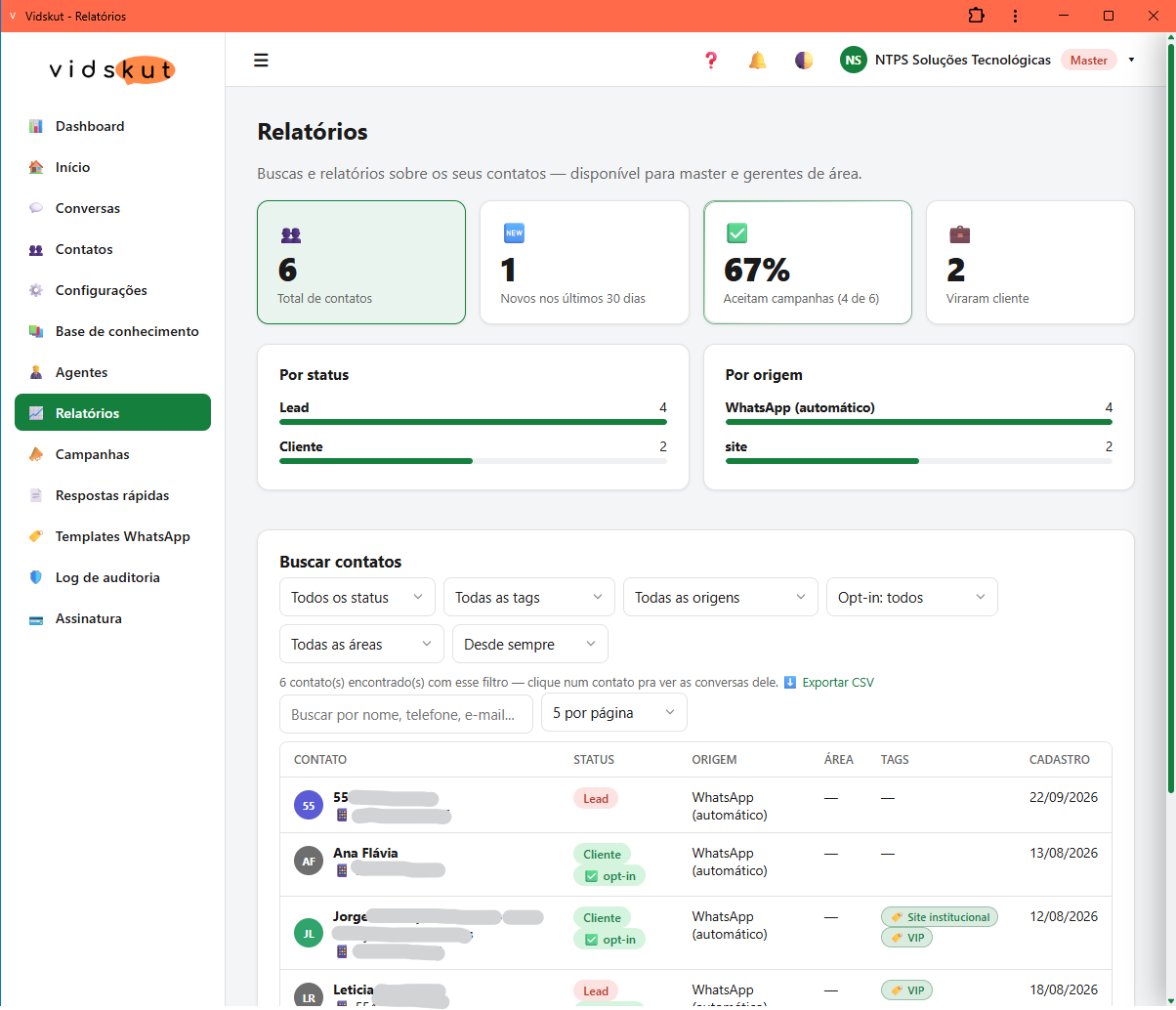Click the browser extensions puzzle icon
1176x1010 pixels.
(976, 16)
